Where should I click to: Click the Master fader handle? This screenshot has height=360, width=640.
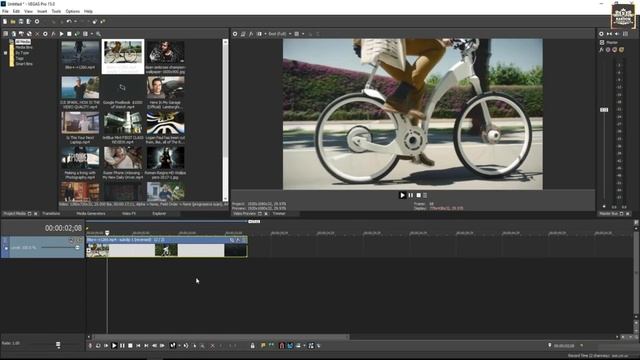tap(604, 110)
